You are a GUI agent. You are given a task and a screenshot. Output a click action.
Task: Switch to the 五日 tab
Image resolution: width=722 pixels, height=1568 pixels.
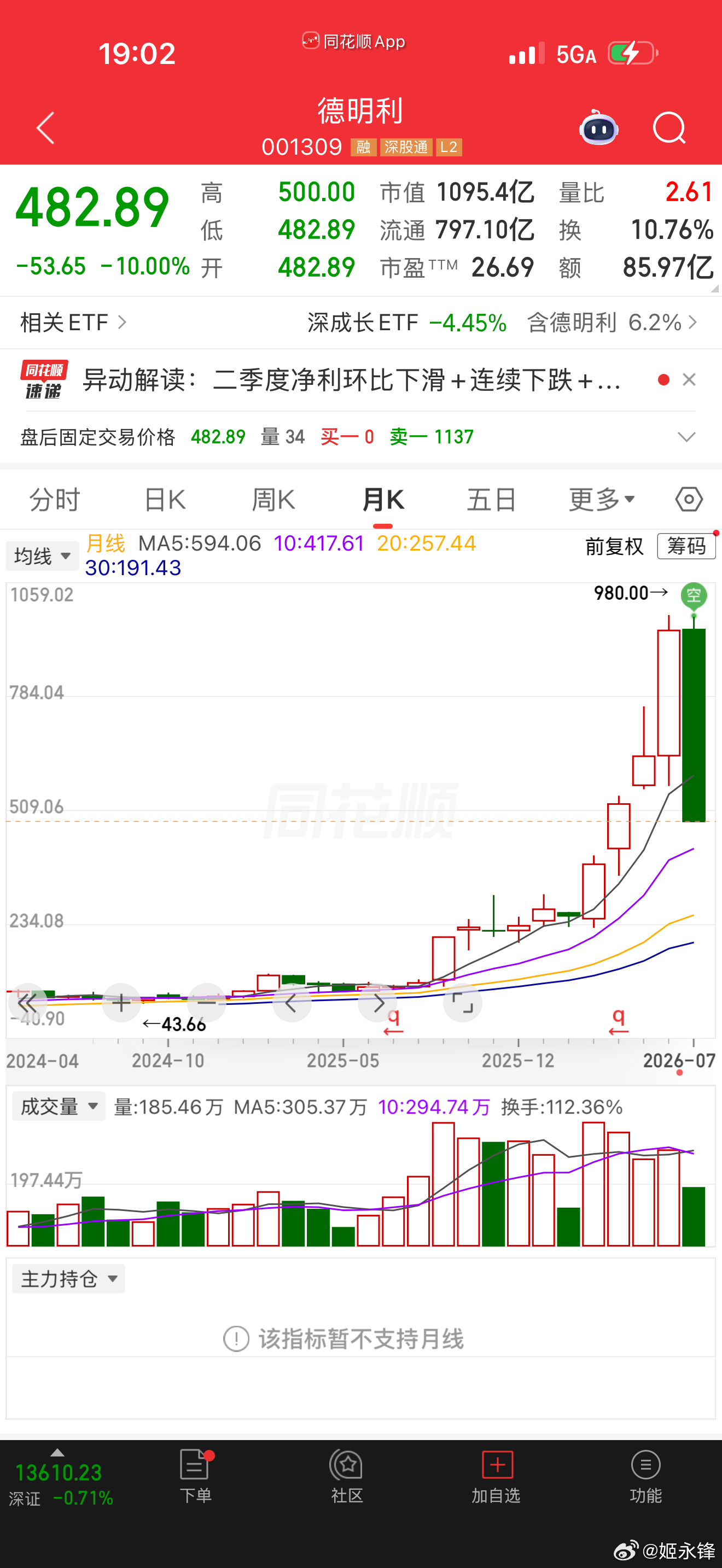(492, 500)
